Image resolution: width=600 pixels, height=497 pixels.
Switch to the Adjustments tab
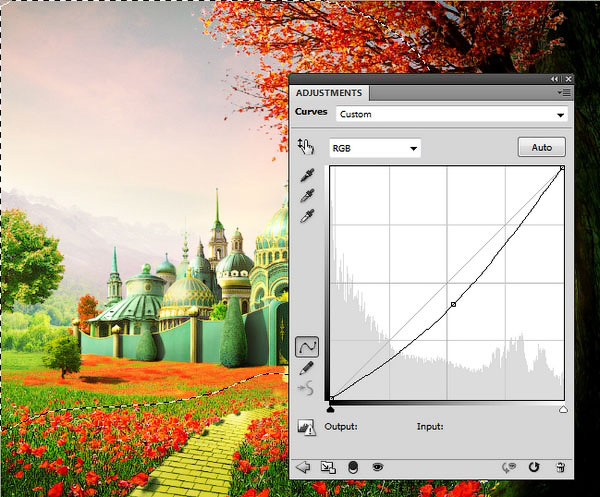(329, 93)
